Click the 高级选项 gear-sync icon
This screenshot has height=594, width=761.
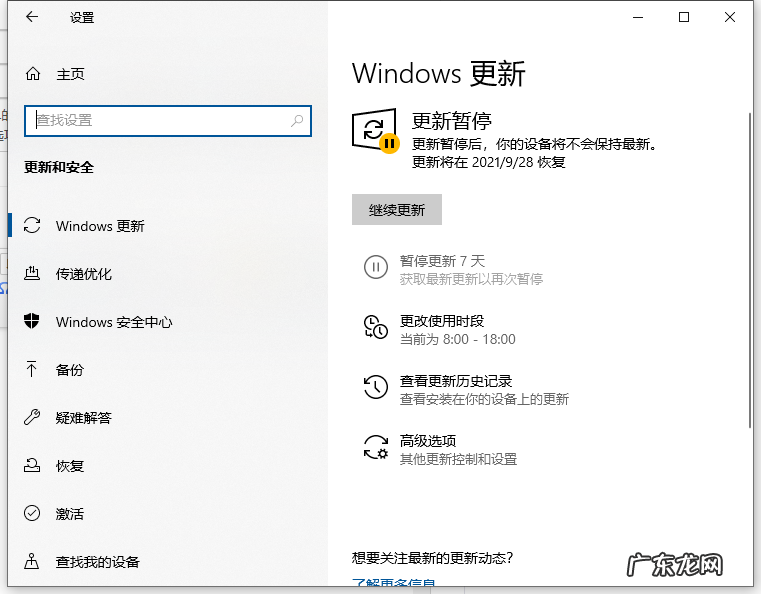tap(376, 447)
